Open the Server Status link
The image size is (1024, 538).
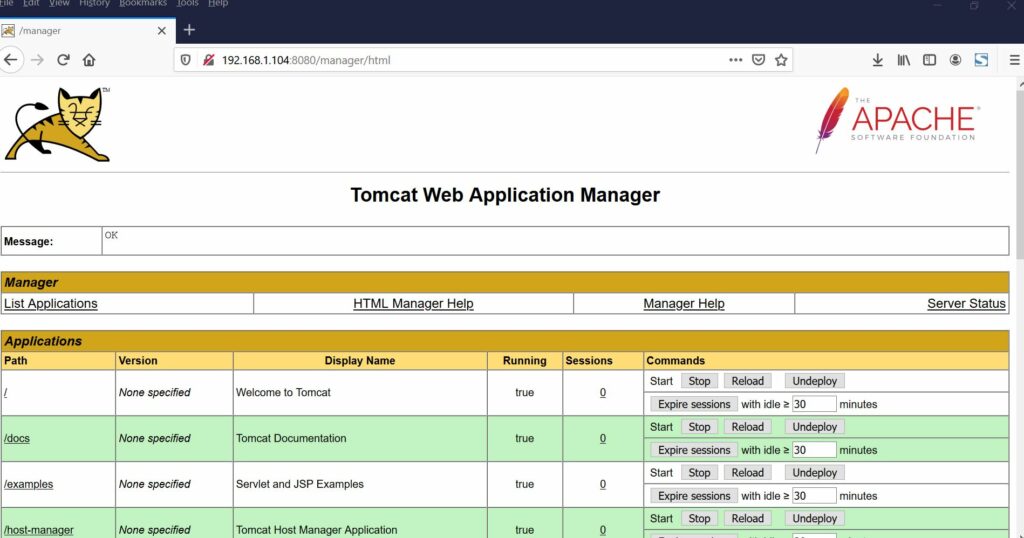[967, 304]
